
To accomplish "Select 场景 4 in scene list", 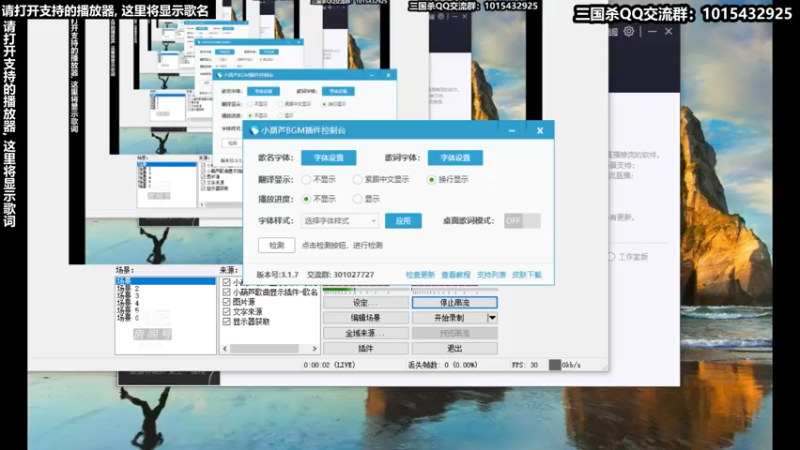I will pos(165,303).
